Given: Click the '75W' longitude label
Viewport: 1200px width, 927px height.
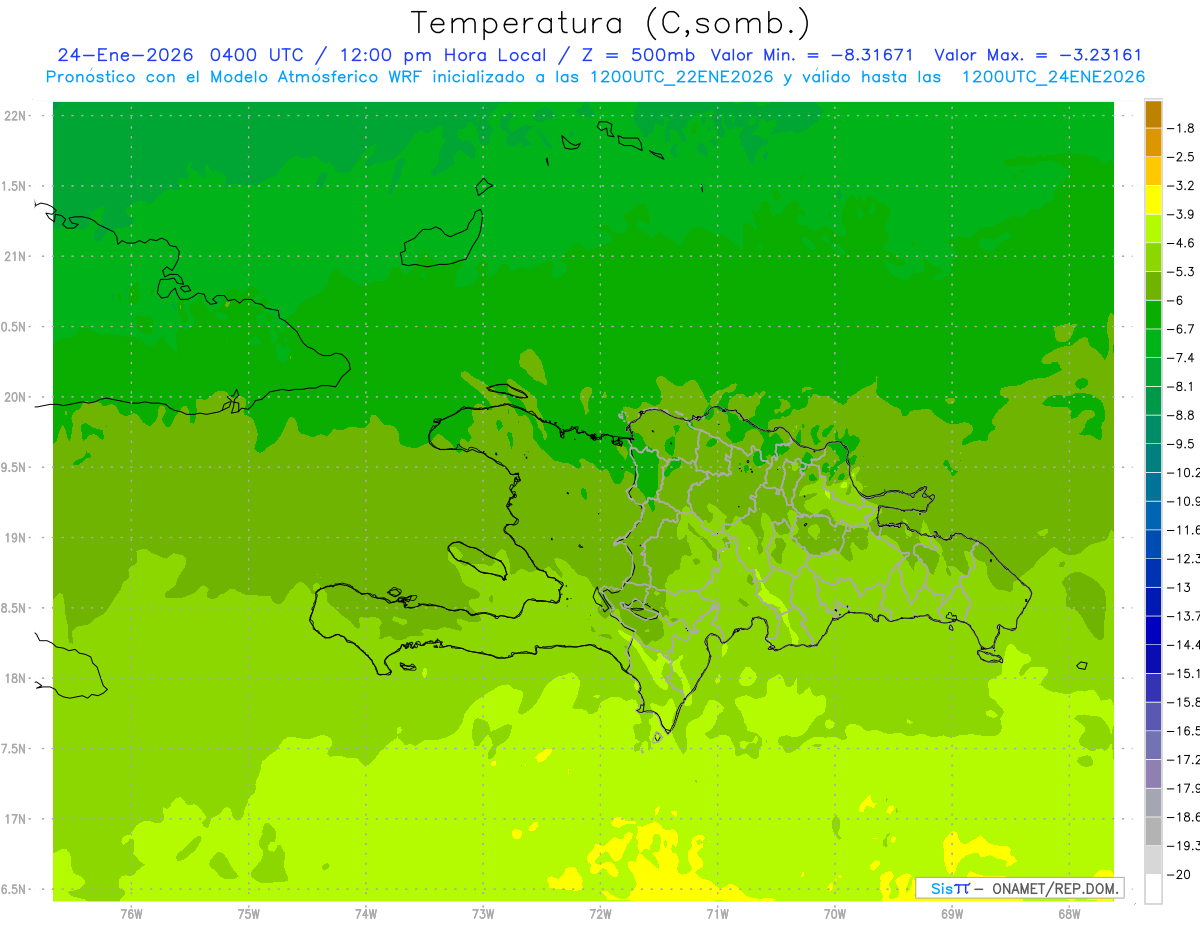Looking at the screenshot, I should tap(248, 913).
